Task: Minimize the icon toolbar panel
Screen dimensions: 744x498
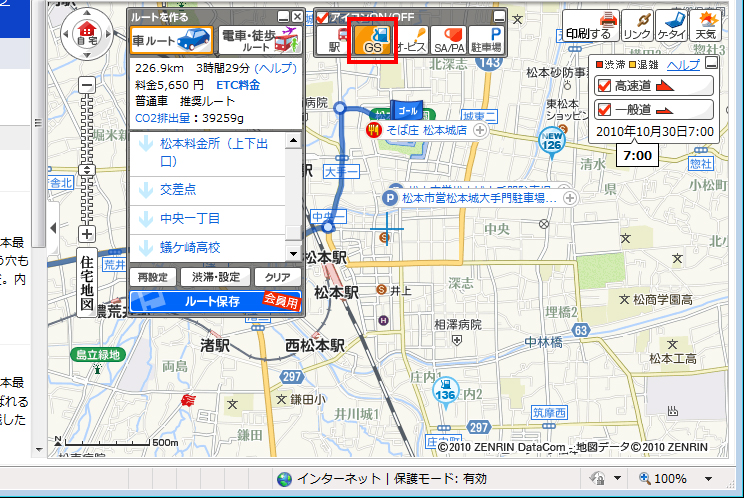Action: (499, 18)
